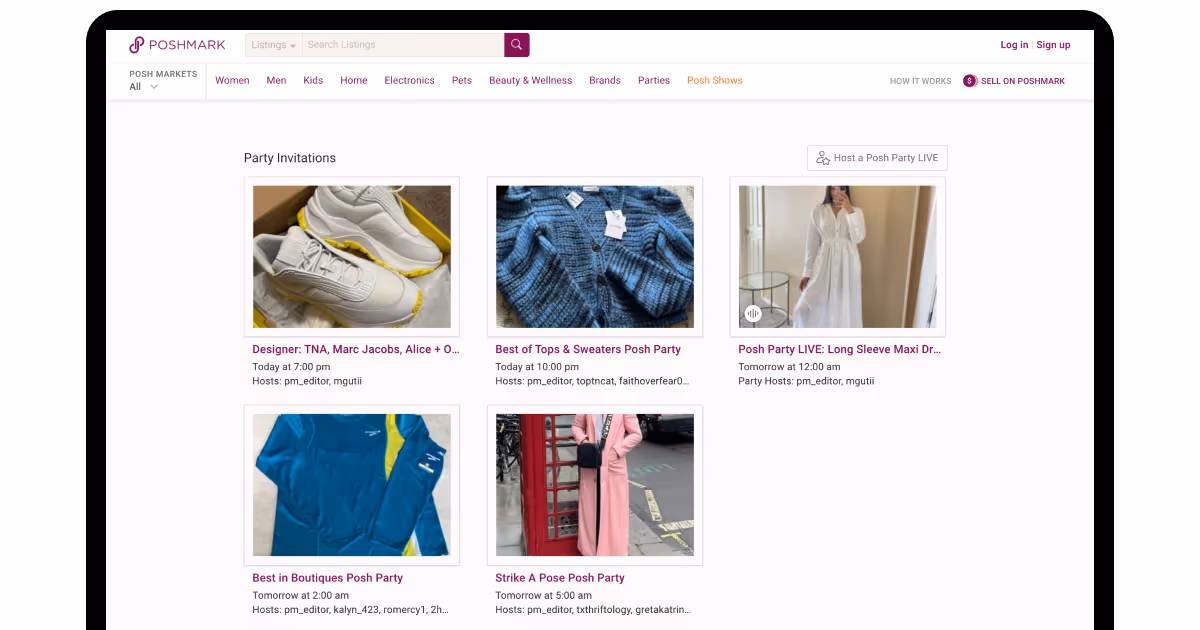Click 'Tomorrow at 5:00 am' text
This screenshot has height=630, width=1200.
tap(544, 595)
